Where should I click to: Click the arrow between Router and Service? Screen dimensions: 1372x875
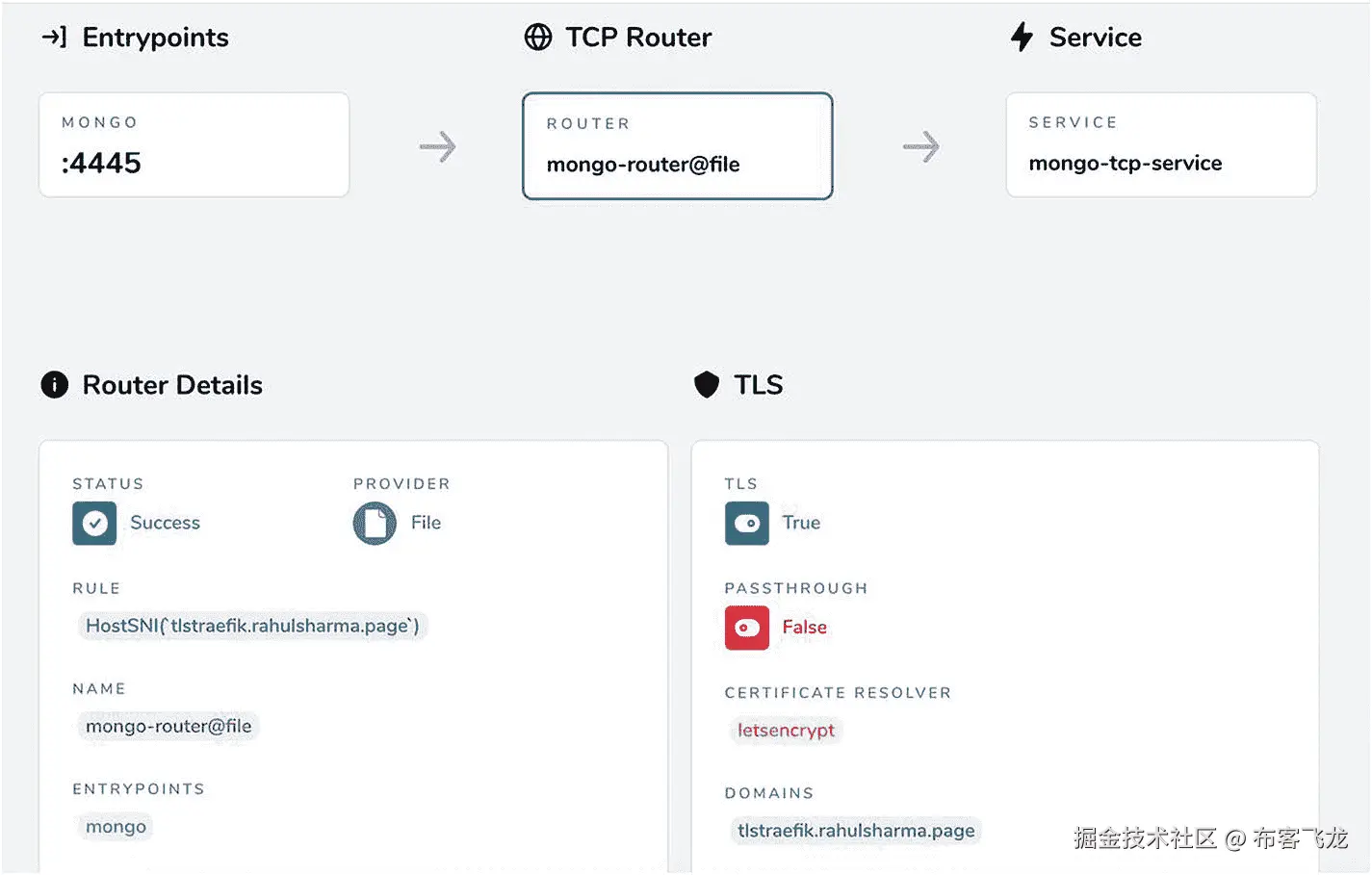tap(921, 147)
